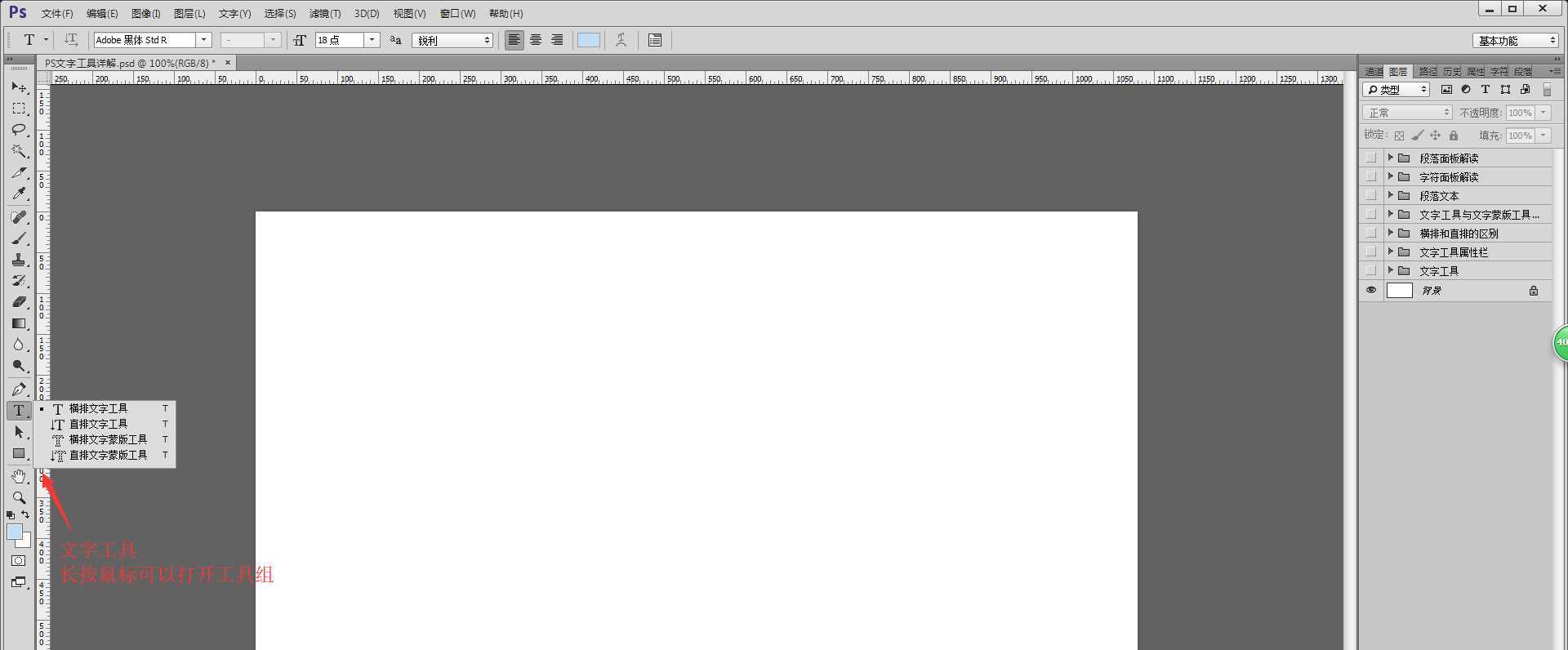
Task: Show the 文字工具 layer group
Action: 1371,271
